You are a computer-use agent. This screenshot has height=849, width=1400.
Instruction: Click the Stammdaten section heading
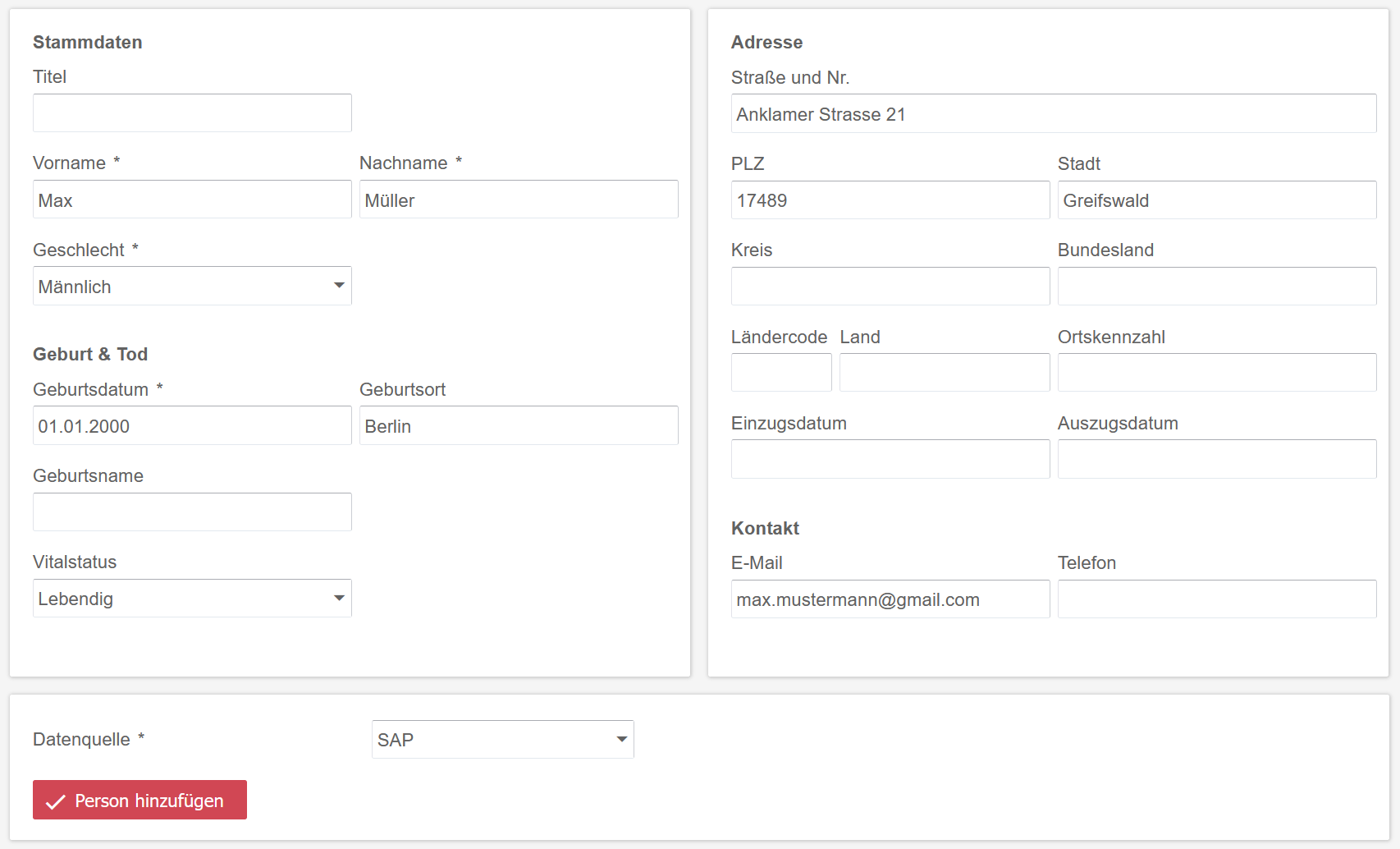pos(88,42)
